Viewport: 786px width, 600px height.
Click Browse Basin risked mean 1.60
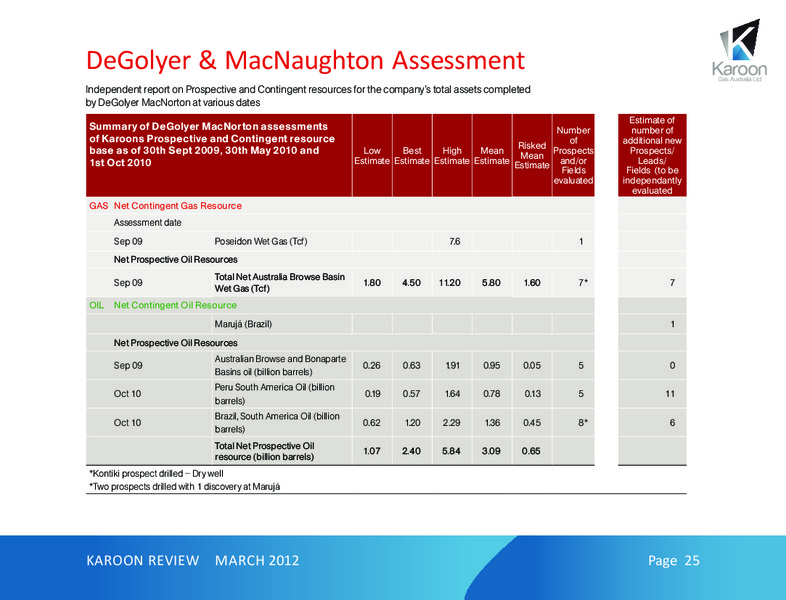532,283
